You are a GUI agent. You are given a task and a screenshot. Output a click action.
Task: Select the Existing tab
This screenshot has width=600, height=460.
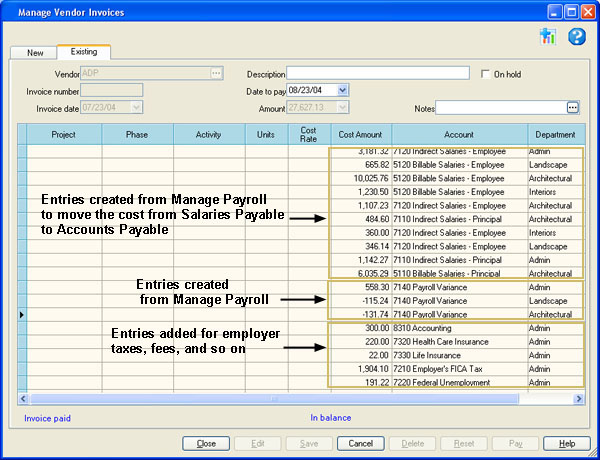click(84, 51)
